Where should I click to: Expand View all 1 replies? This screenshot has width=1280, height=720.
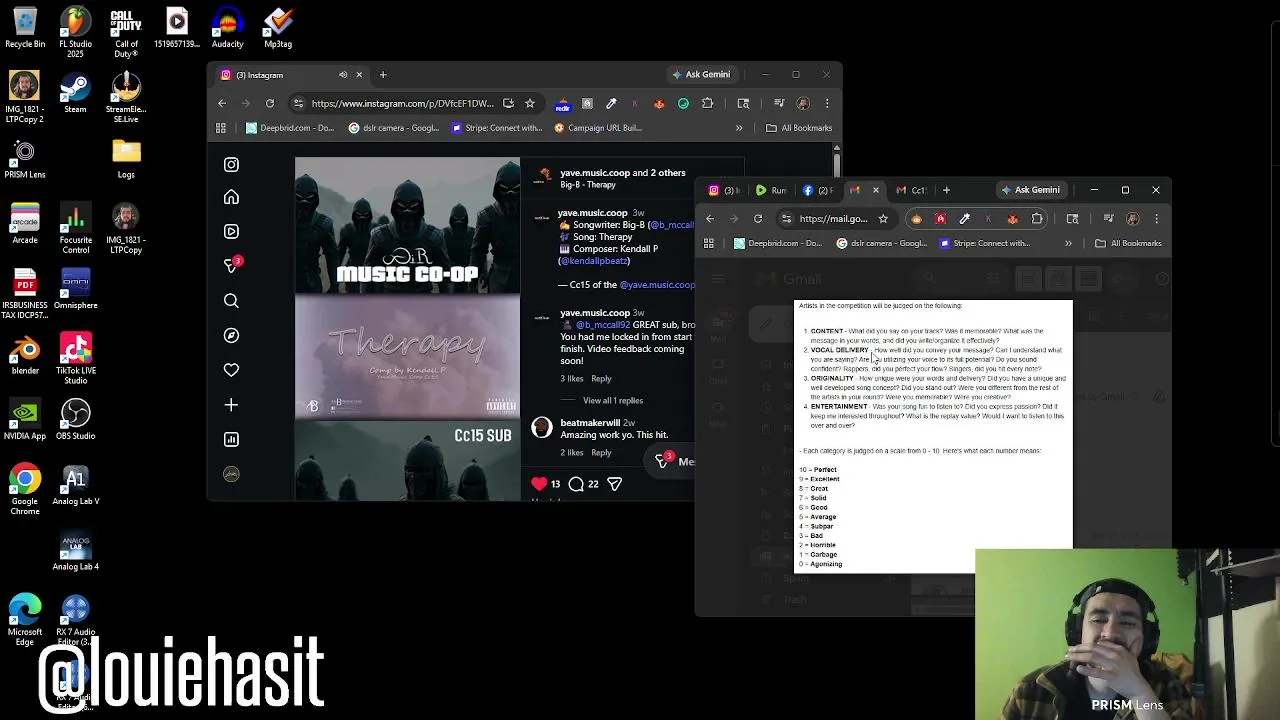(x=613, y=401)
